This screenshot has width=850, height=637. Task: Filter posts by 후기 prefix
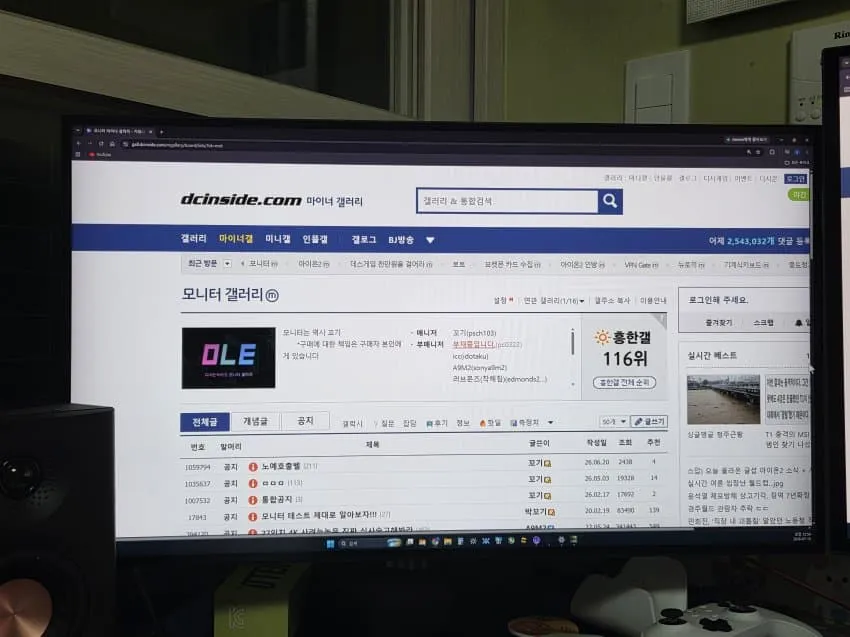(437, 423)
